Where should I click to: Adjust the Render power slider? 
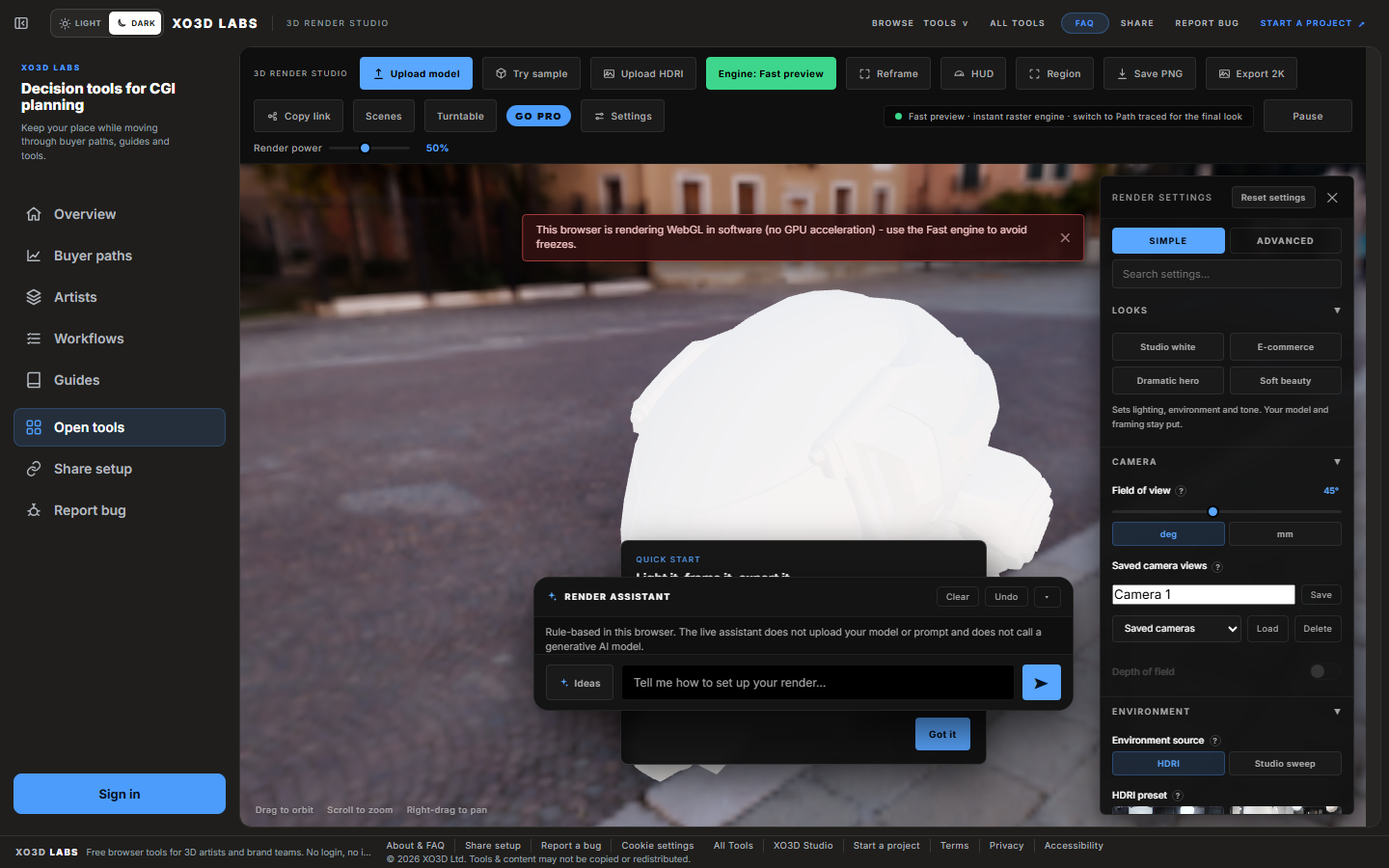click(x=369, y=149)
